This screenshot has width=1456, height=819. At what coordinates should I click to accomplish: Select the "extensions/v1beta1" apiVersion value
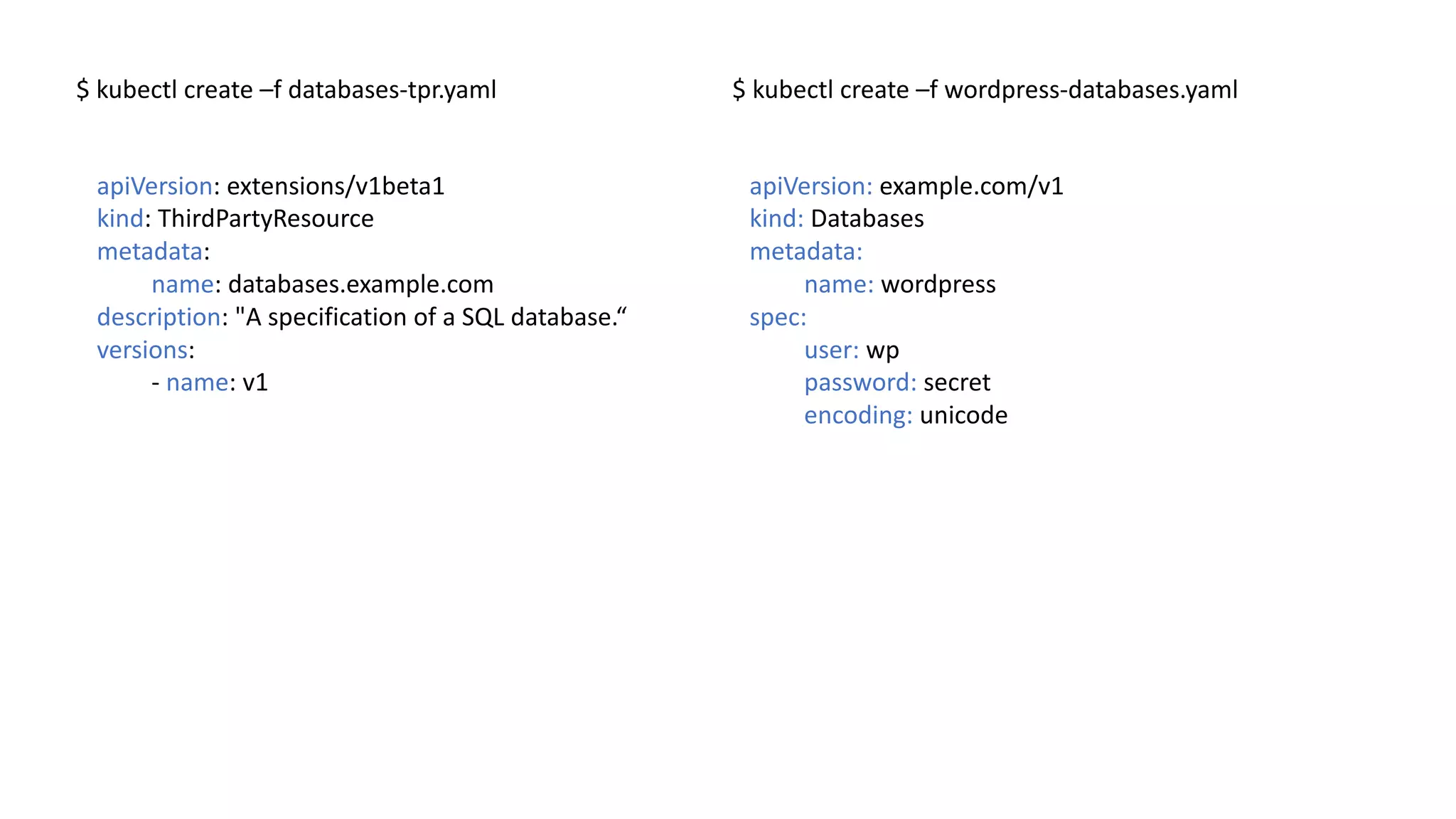point(336,186)
